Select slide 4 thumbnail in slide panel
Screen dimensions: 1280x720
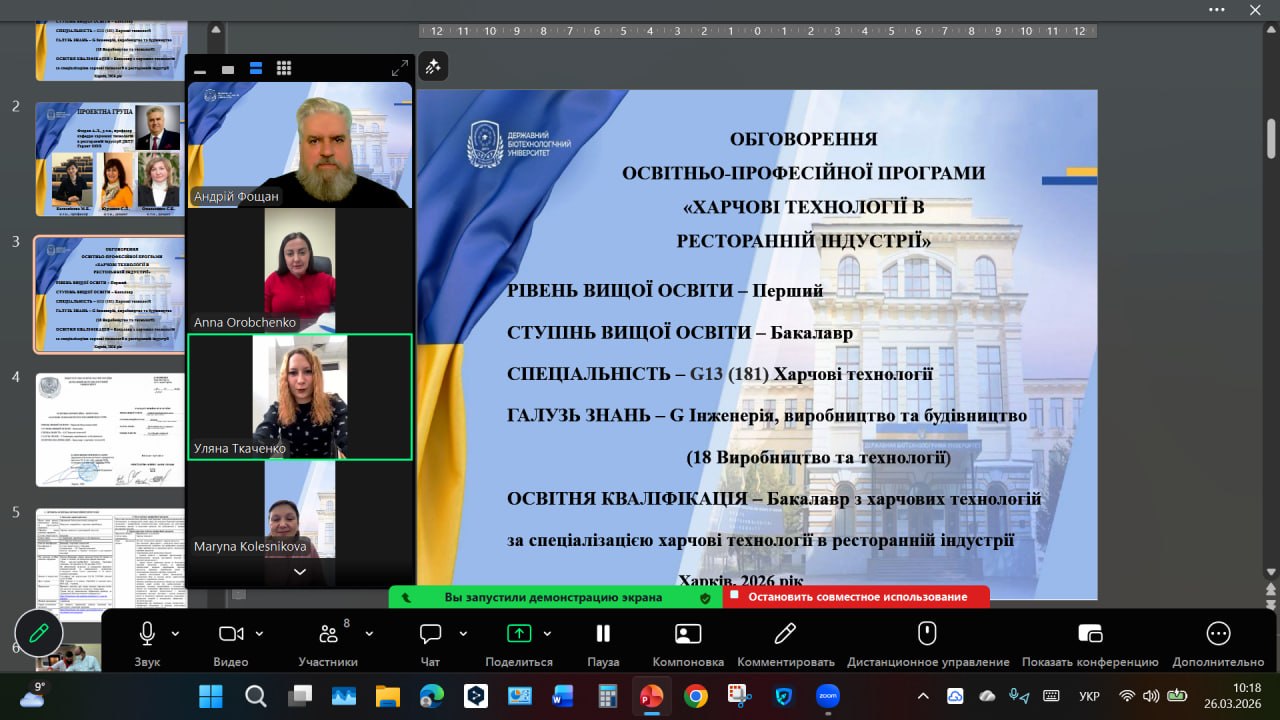coord(110,430)
